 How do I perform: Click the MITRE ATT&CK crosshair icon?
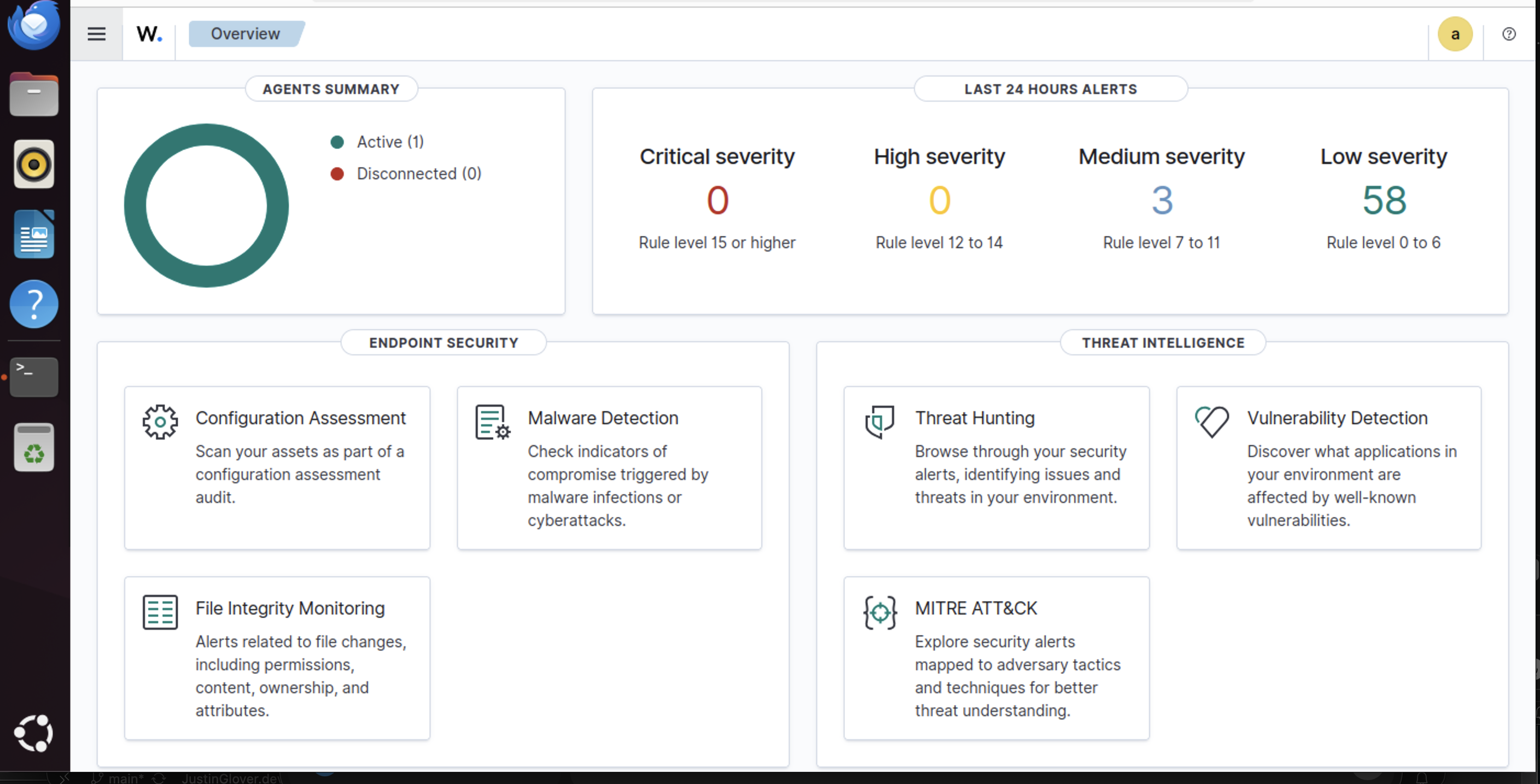tap(879, 611)
